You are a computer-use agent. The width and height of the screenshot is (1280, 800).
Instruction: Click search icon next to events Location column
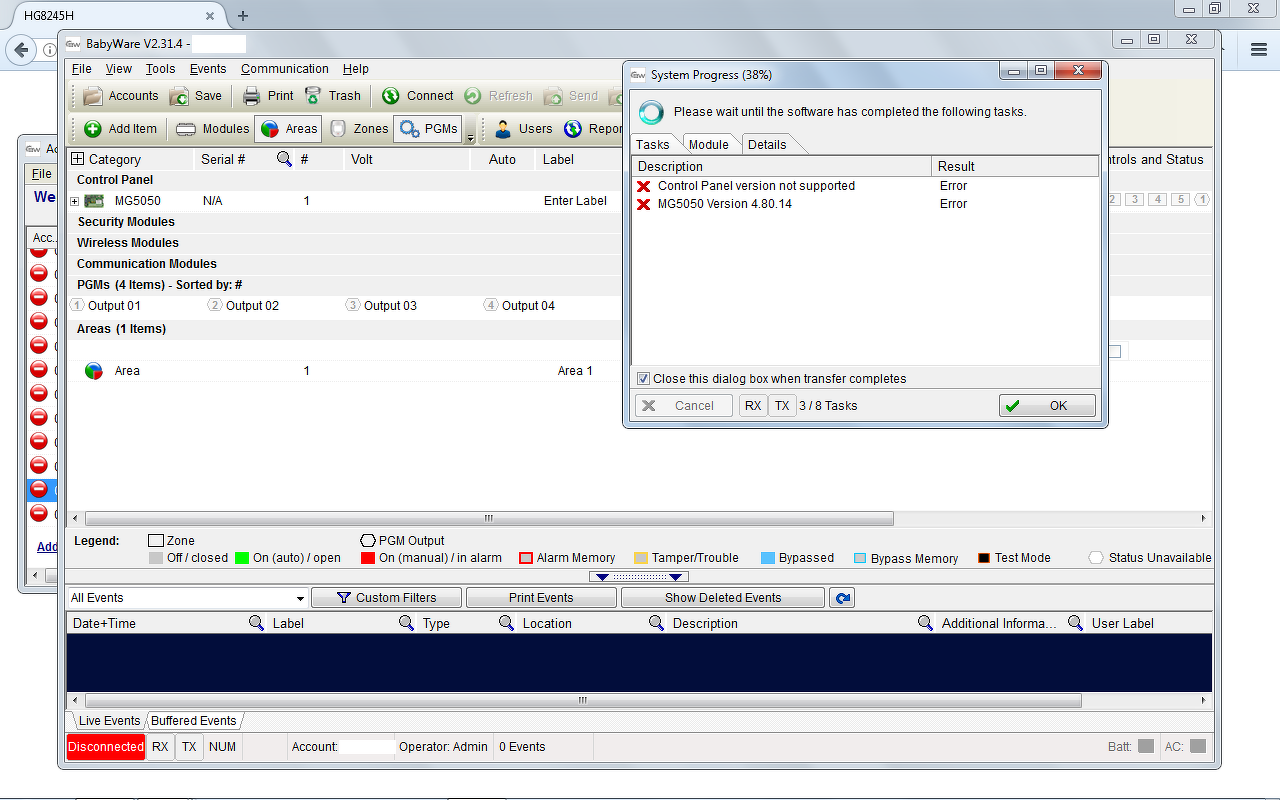pyautogui.click(x=657, y=623)
